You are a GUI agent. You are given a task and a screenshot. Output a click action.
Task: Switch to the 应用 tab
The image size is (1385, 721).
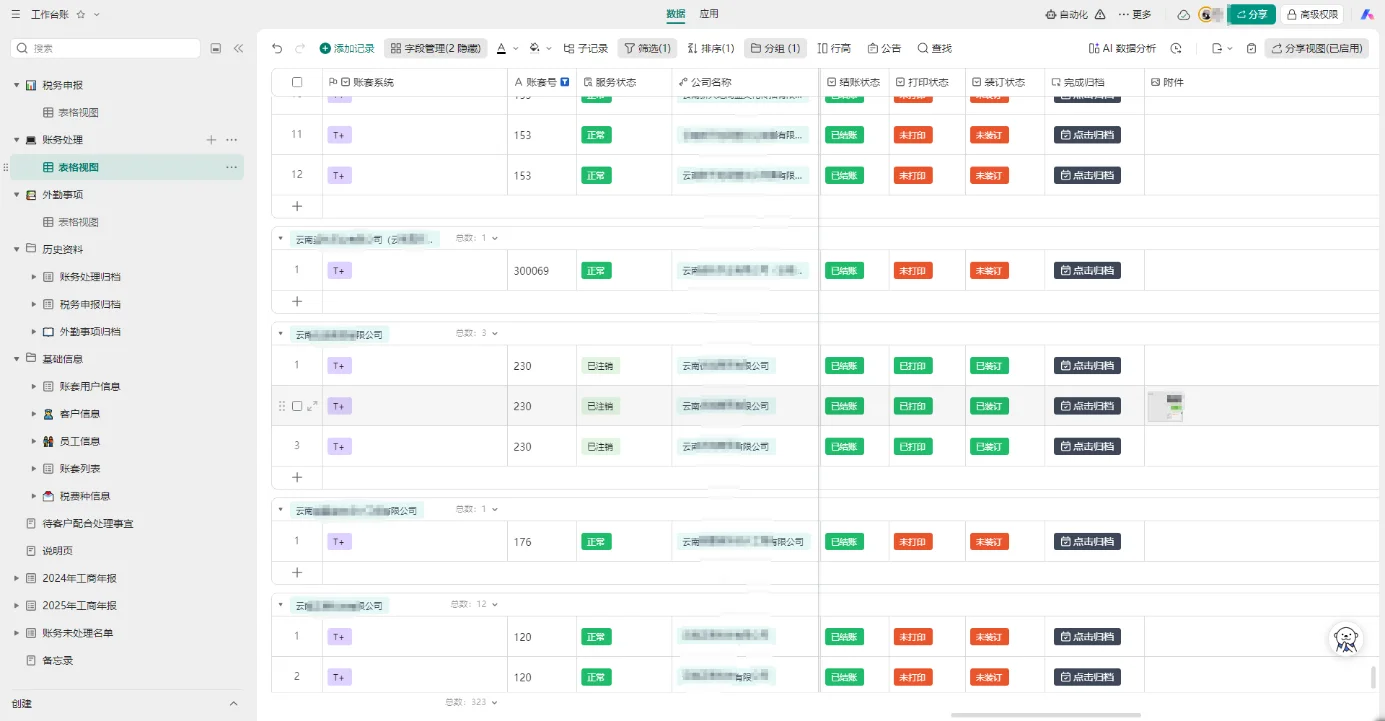pos(709,14)
